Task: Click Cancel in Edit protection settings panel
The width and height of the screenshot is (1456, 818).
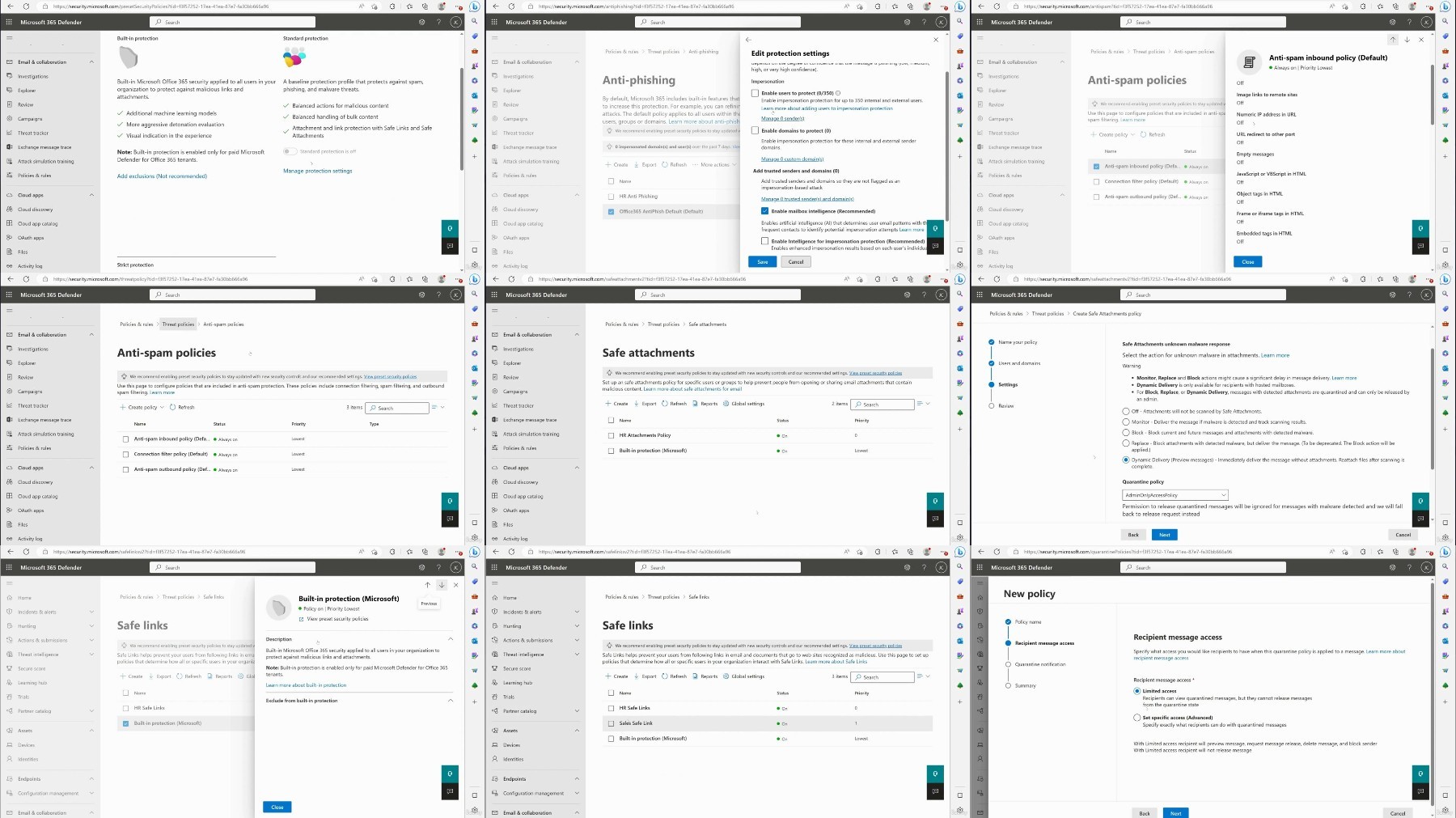Action: tap(796, 261)
